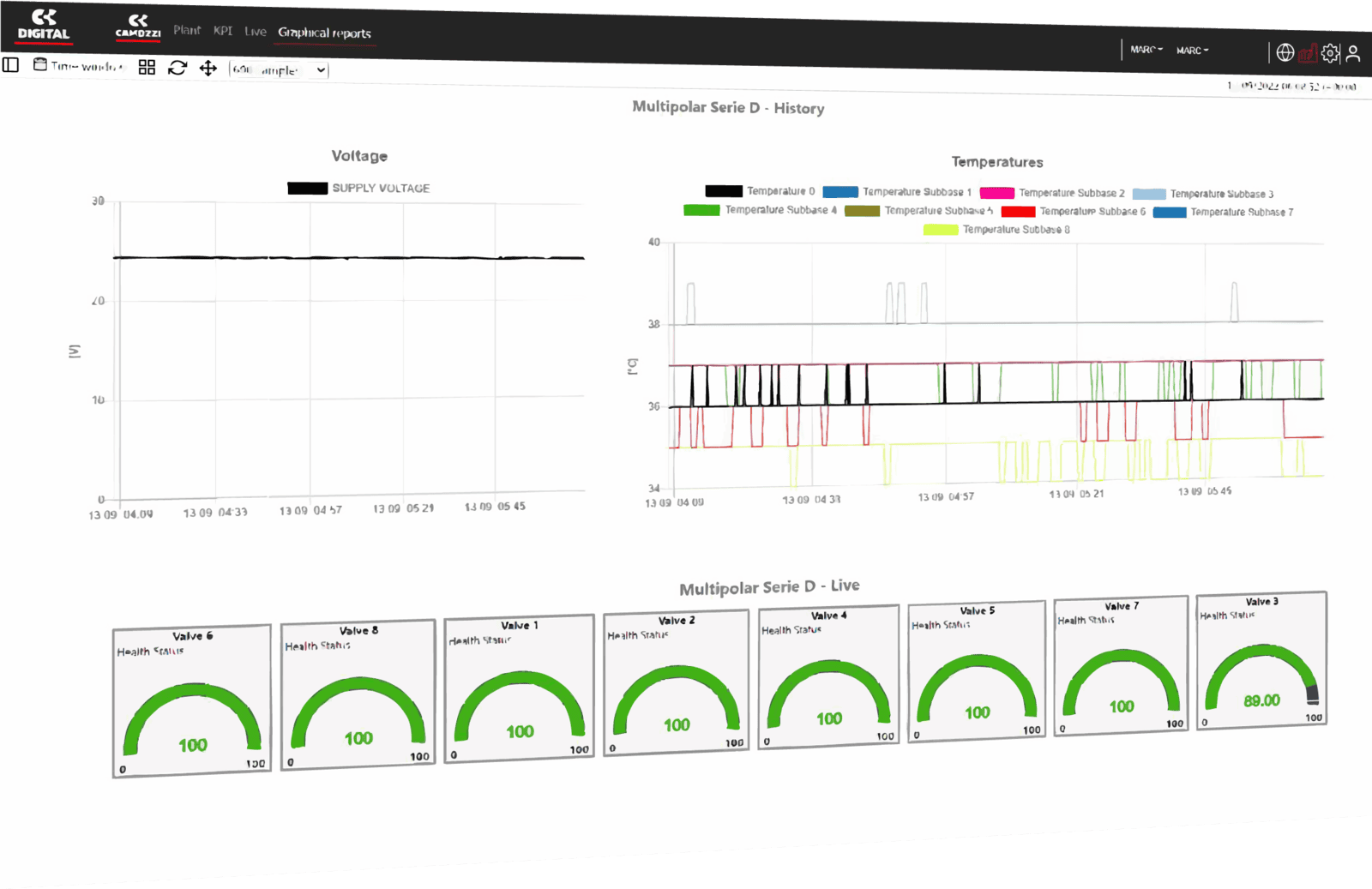Screen dimensions: 1372x889
Task: Go to the Plant tab
Action: click(187, 30)
